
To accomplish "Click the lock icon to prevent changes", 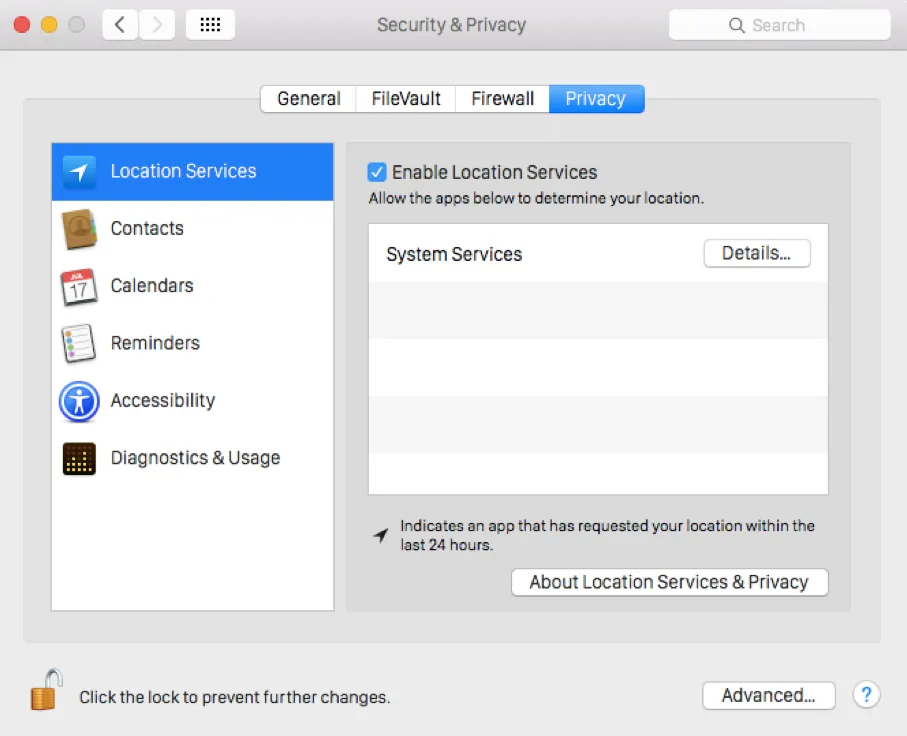I will pos(45,690).
